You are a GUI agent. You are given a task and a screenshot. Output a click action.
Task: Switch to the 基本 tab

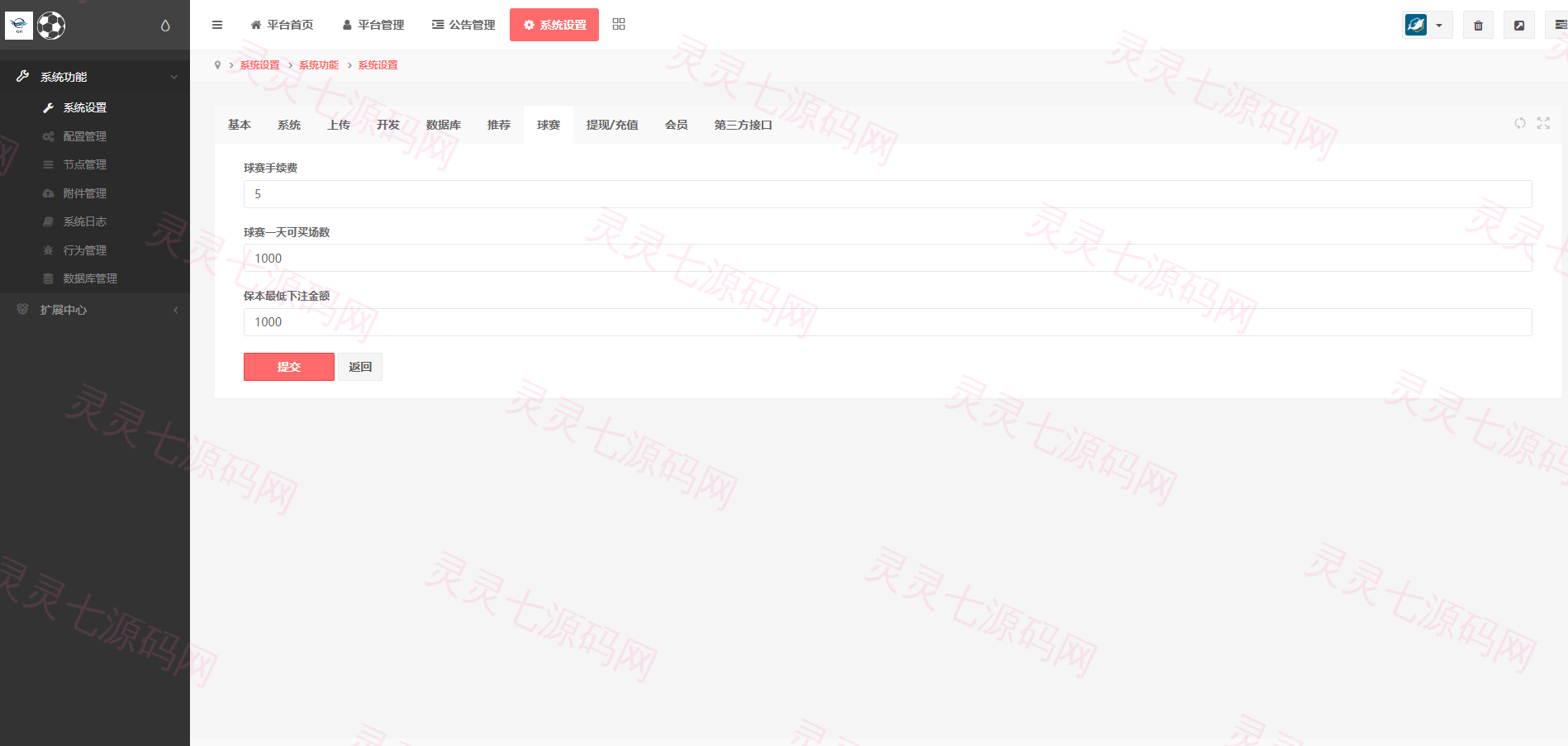[x=240, y=125]
